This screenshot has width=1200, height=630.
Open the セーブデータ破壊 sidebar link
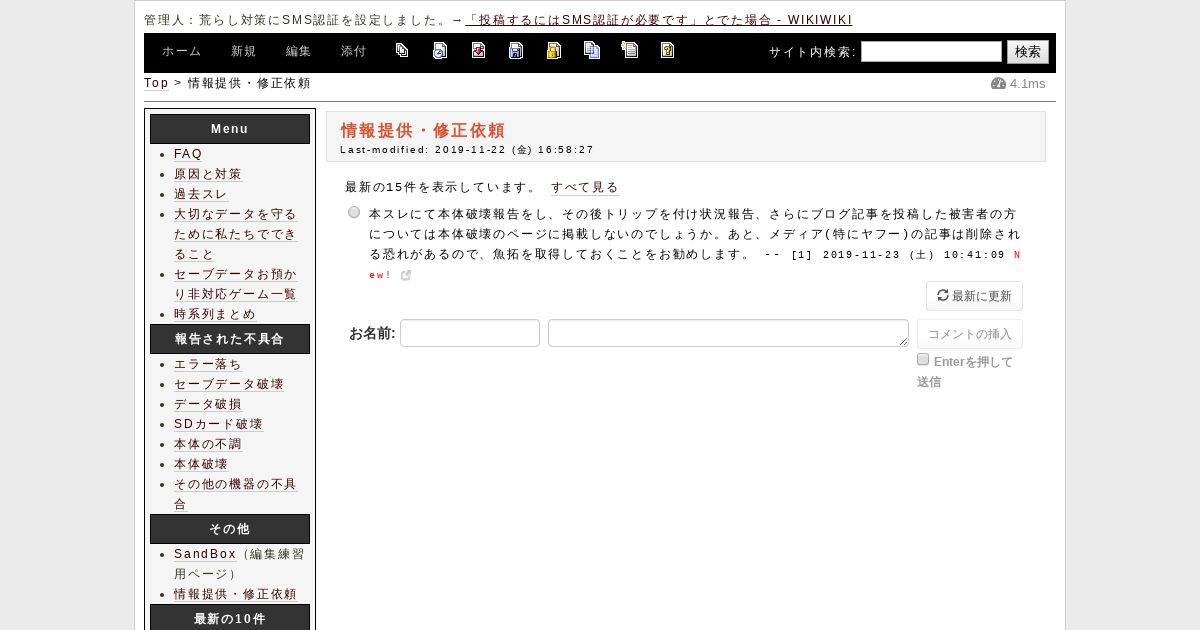[229, 384]
